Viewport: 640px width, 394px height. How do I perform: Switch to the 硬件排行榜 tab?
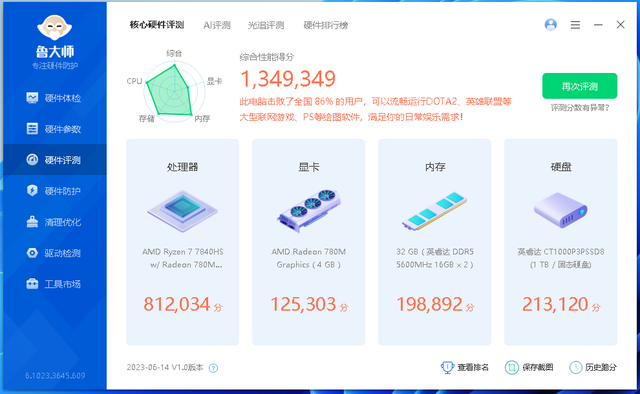click(326, 25)
